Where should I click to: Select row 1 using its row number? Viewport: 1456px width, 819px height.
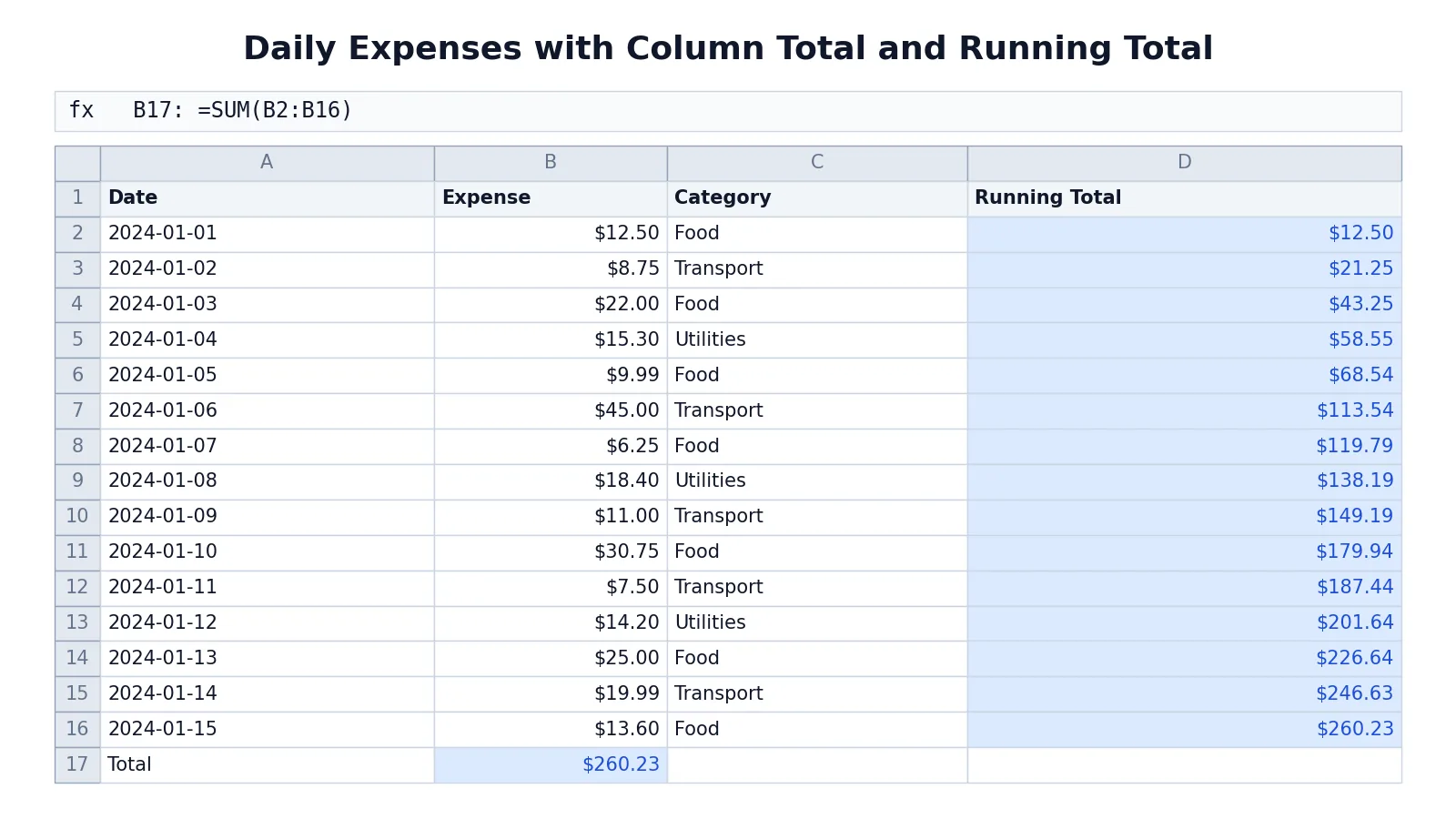tap(77, 198)
